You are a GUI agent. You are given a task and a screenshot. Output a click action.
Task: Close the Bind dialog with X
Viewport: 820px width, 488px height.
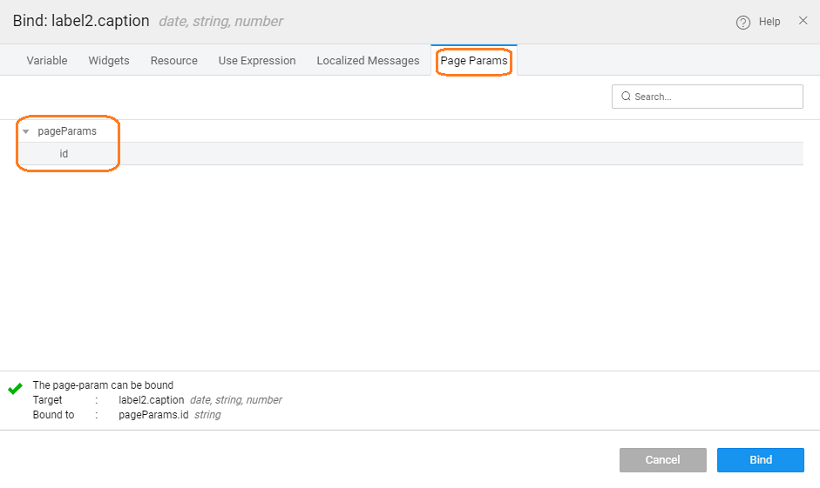click(x=803, y=21)
